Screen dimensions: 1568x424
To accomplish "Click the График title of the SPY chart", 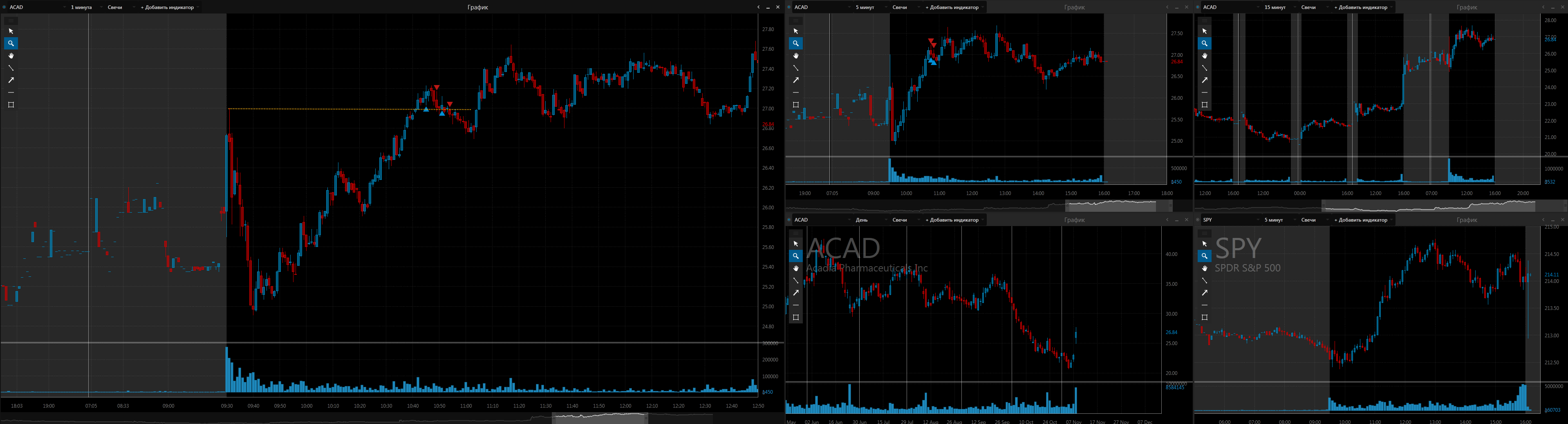I will tap(1467, 220).
